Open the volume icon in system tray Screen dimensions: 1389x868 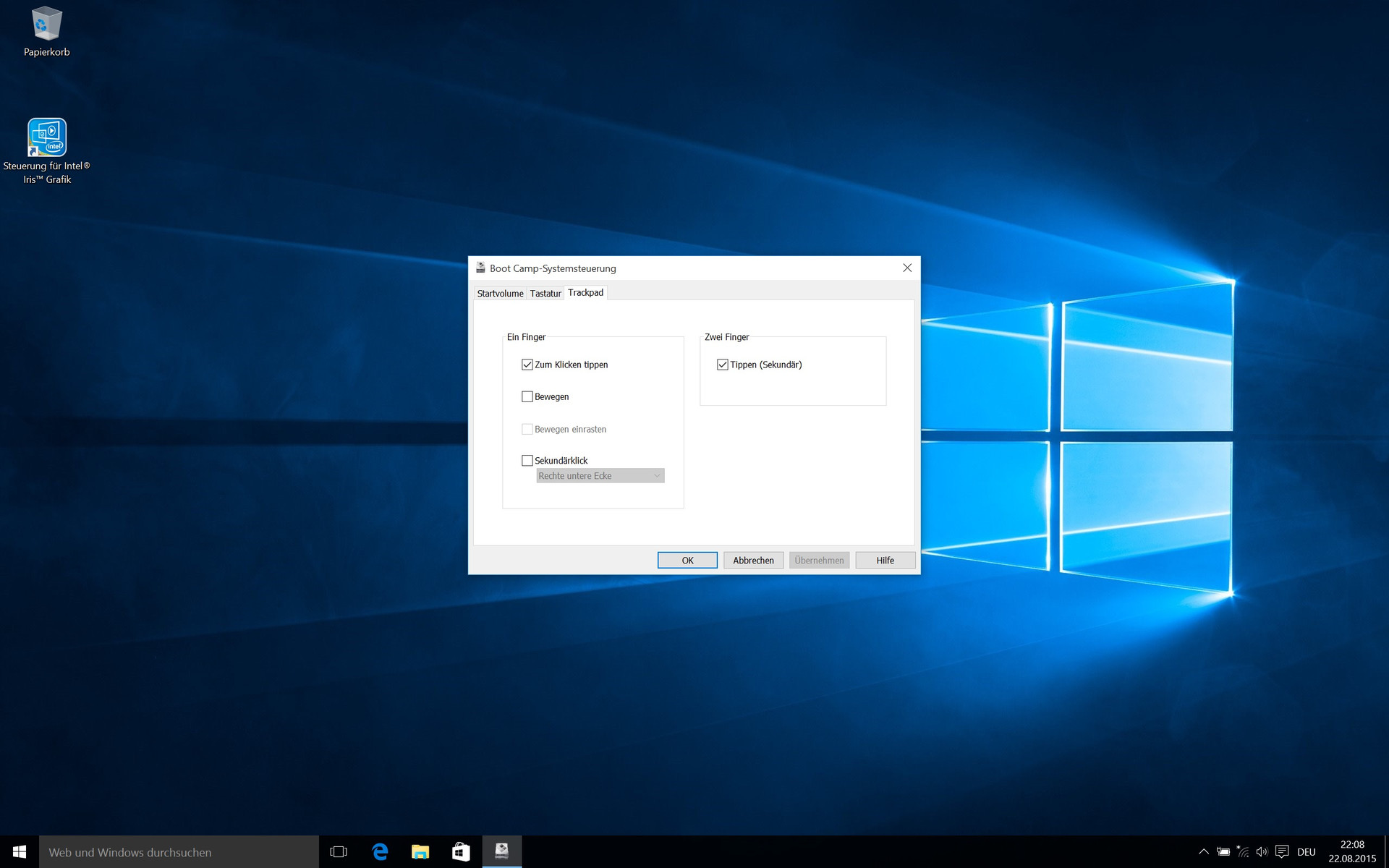1262,852
